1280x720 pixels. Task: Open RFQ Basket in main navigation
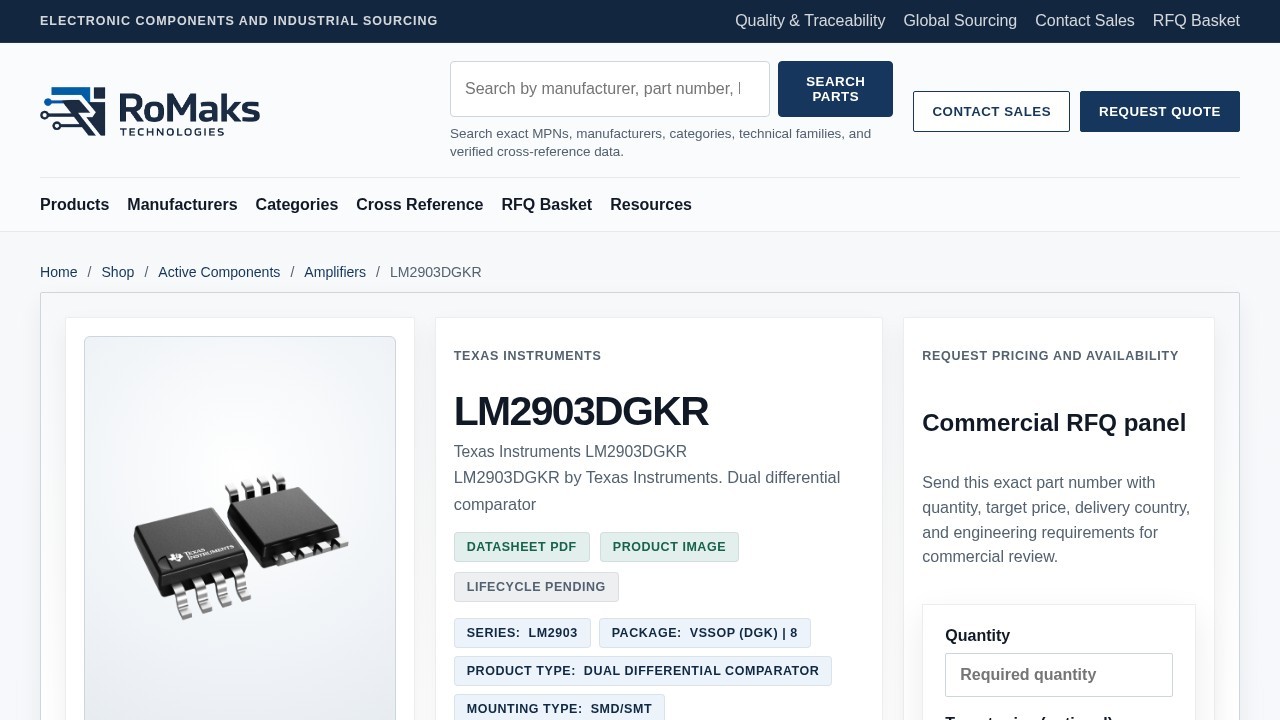pos(546,204)
